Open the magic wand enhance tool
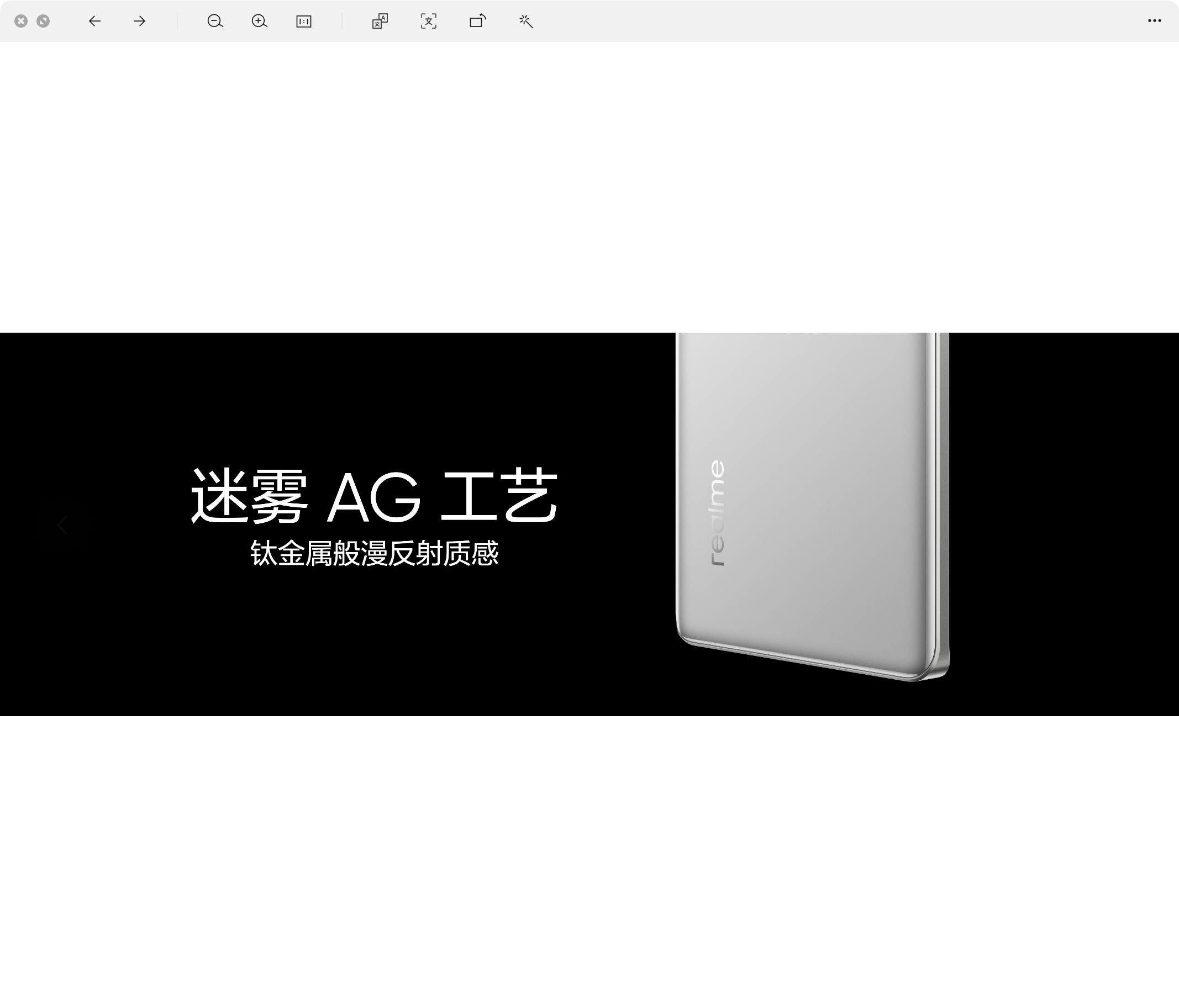 tap(526, 22)
